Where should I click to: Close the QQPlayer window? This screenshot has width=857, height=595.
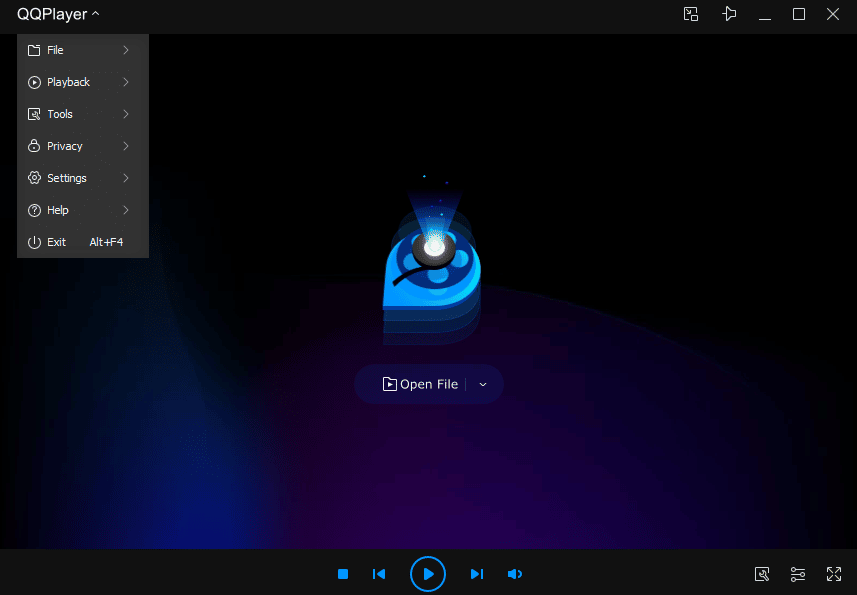(x=833, y=14)
